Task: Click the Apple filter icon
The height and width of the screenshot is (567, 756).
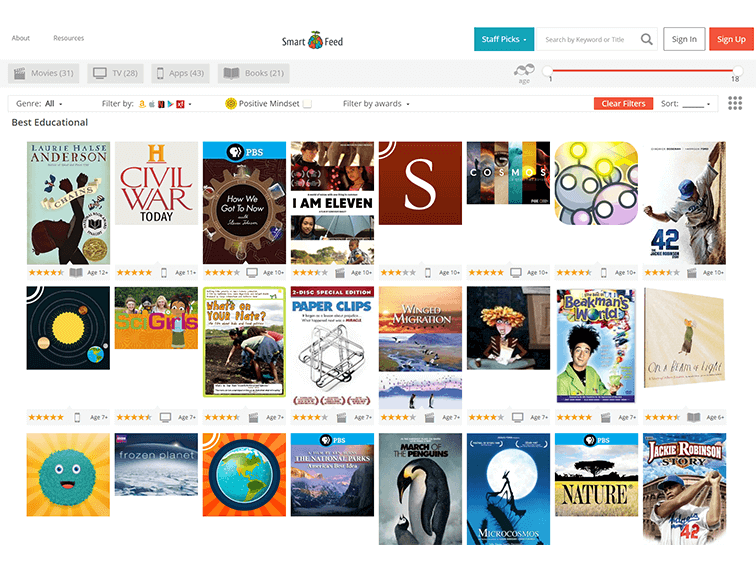Action: (152, 104)
